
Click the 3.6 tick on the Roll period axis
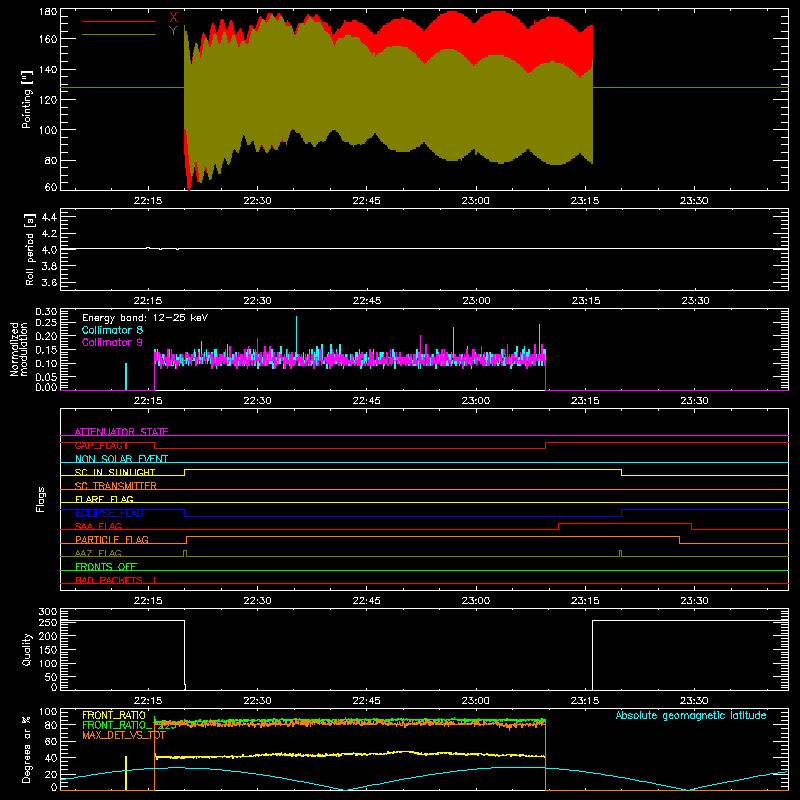pyautogui.click(x=49, y=282)
